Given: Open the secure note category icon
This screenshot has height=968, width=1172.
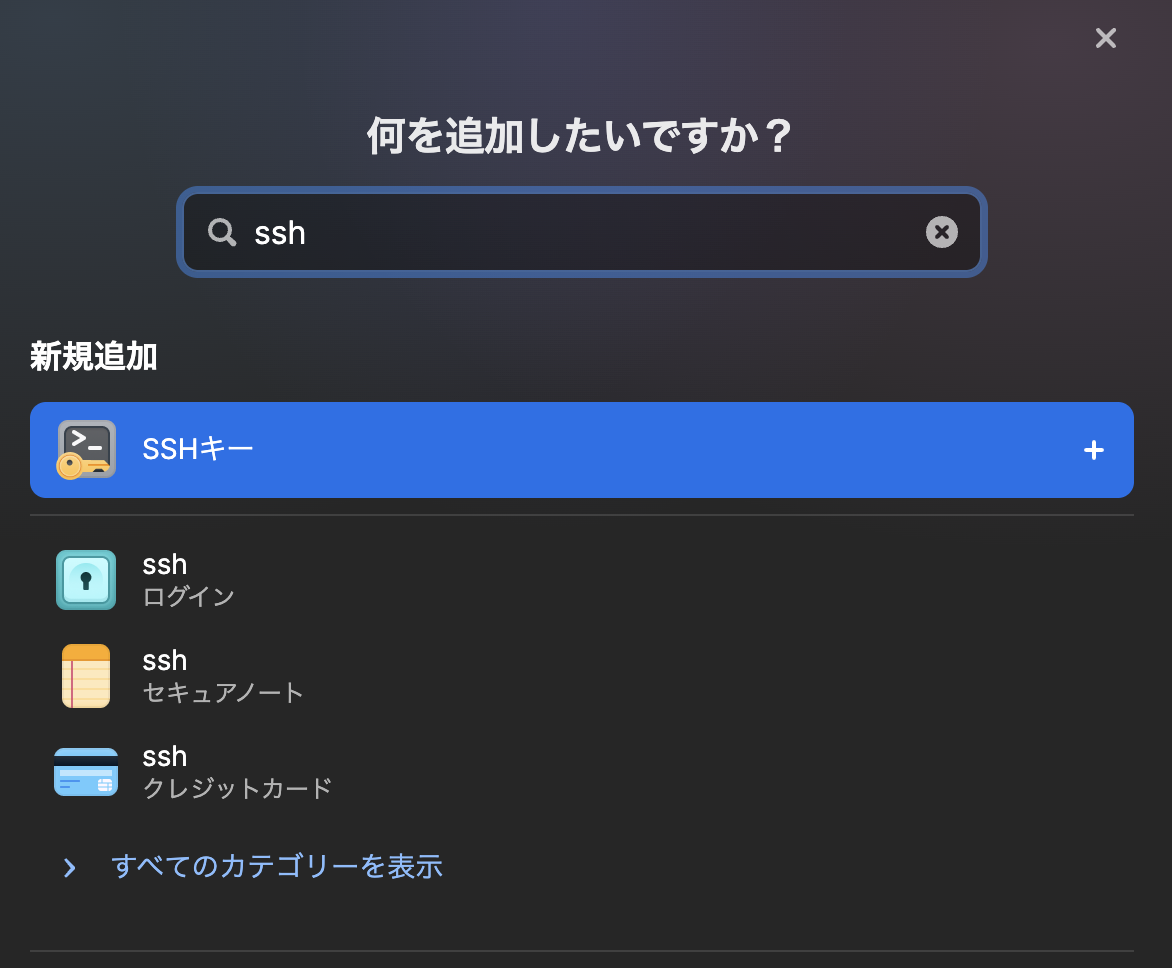Looking at the screenshot, I should (85, 676).
